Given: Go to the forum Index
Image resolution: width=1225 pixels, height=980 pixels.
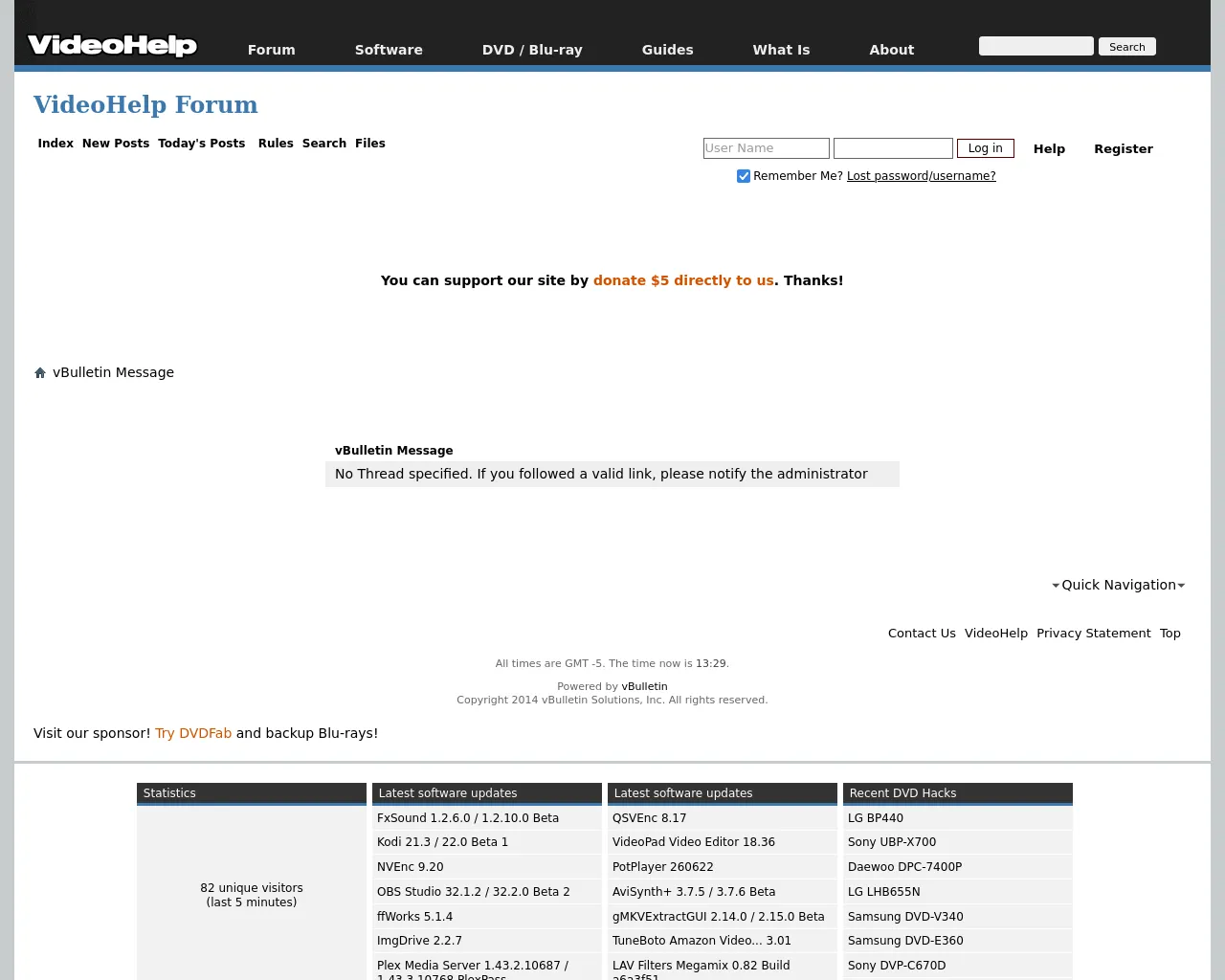Looking at the screenshot, I should pyautogui.click(x=56, y=144).
